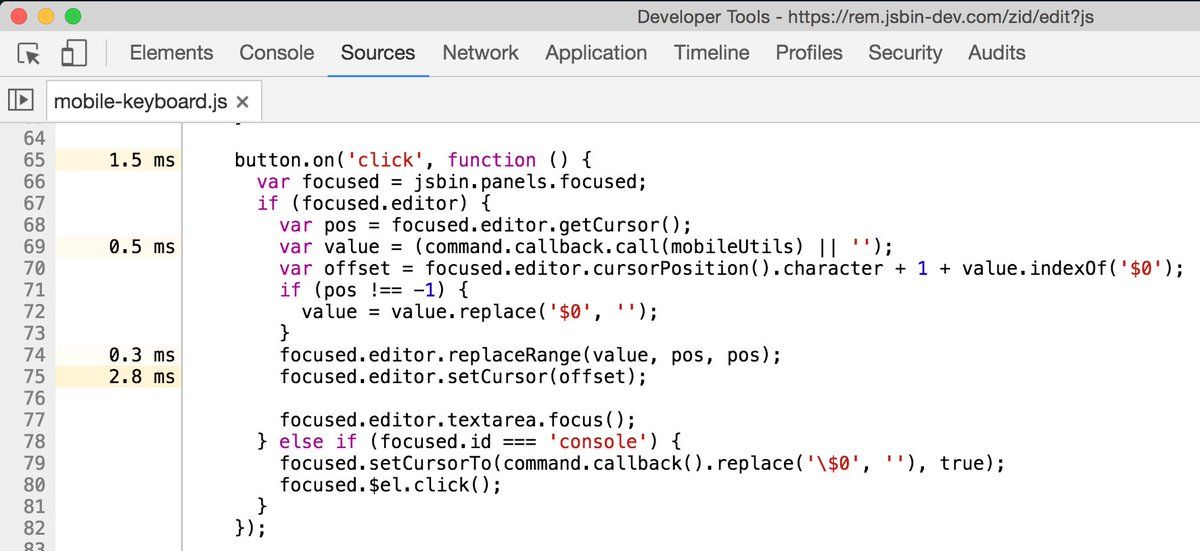The height and width of the screenshot is (551, 1200).
Task: Go to the Application tab
Action: pos(596,53)
